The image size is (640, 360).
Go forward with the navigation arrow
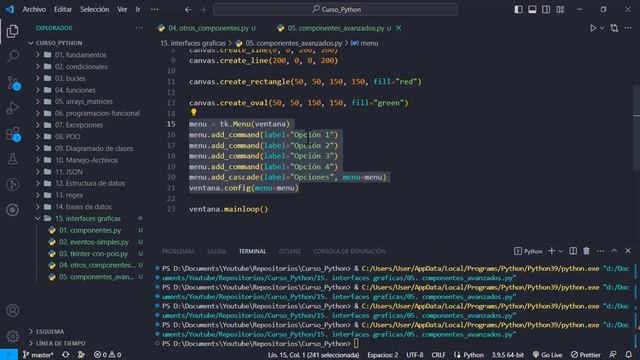point(202,9)
